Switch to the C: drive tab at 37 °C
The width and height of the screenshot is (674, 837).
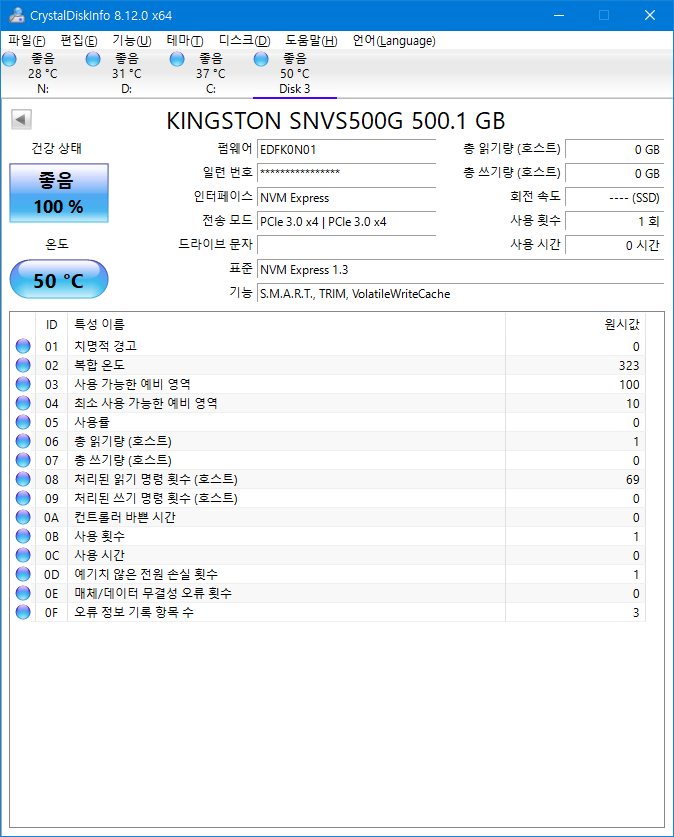[x=210, y=74]
